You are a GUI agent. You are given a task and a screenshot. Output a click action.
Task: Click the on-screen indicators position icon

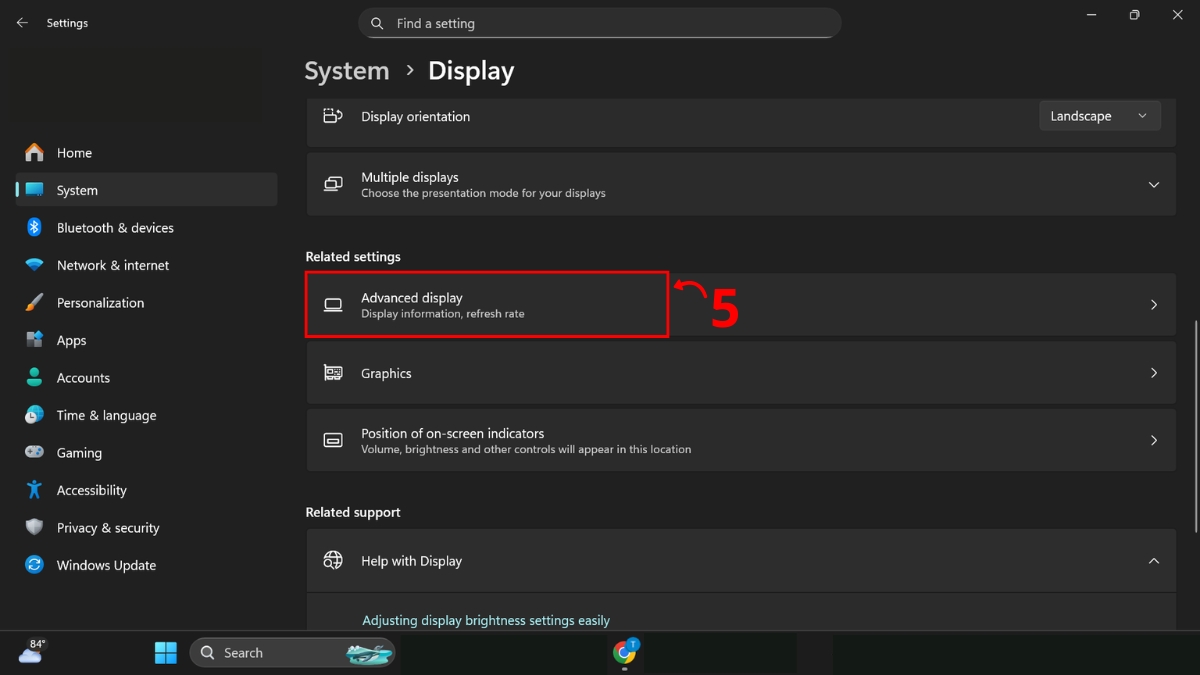click(x=333, y=440)
